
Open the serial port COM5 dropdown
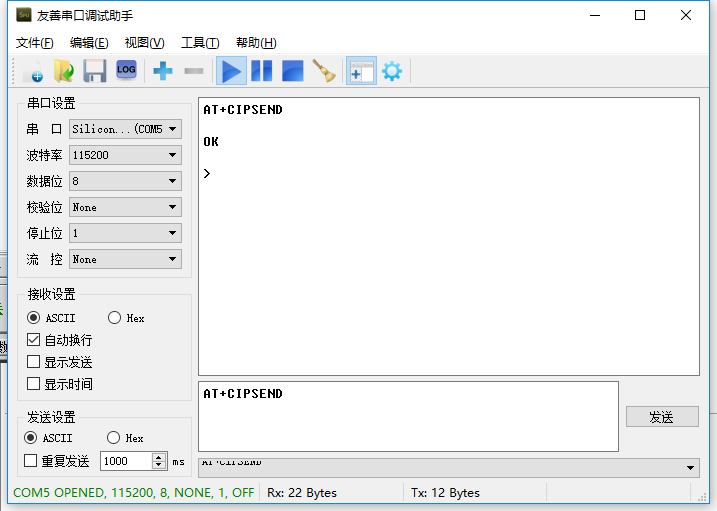[125, 129]
